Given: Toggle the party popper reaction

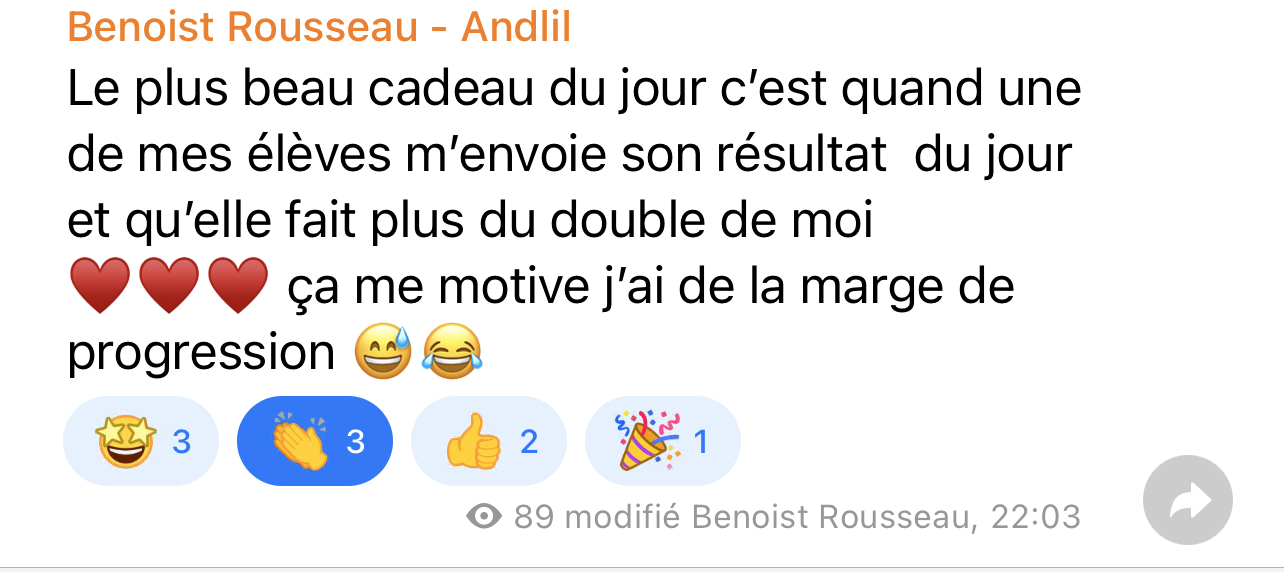Looking at the screenshot, I should [663, 441].
